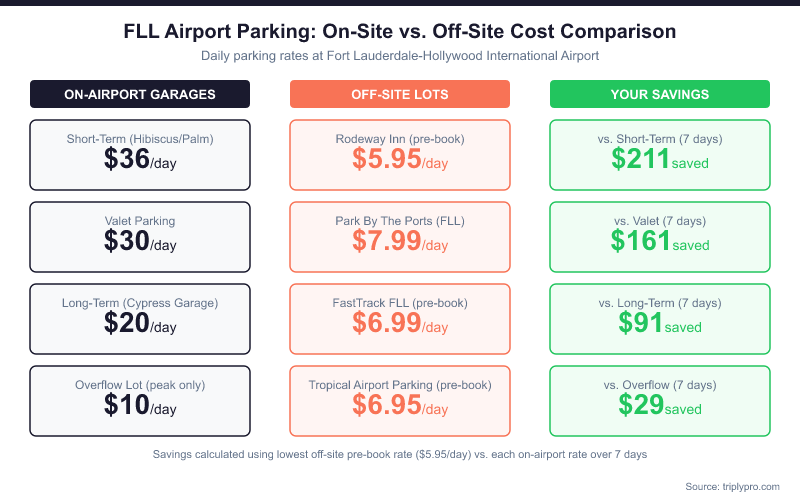Choose the Rodeway Inn $5.95/day card
This screenshot has height=500, width=800.
coord(400,155)
